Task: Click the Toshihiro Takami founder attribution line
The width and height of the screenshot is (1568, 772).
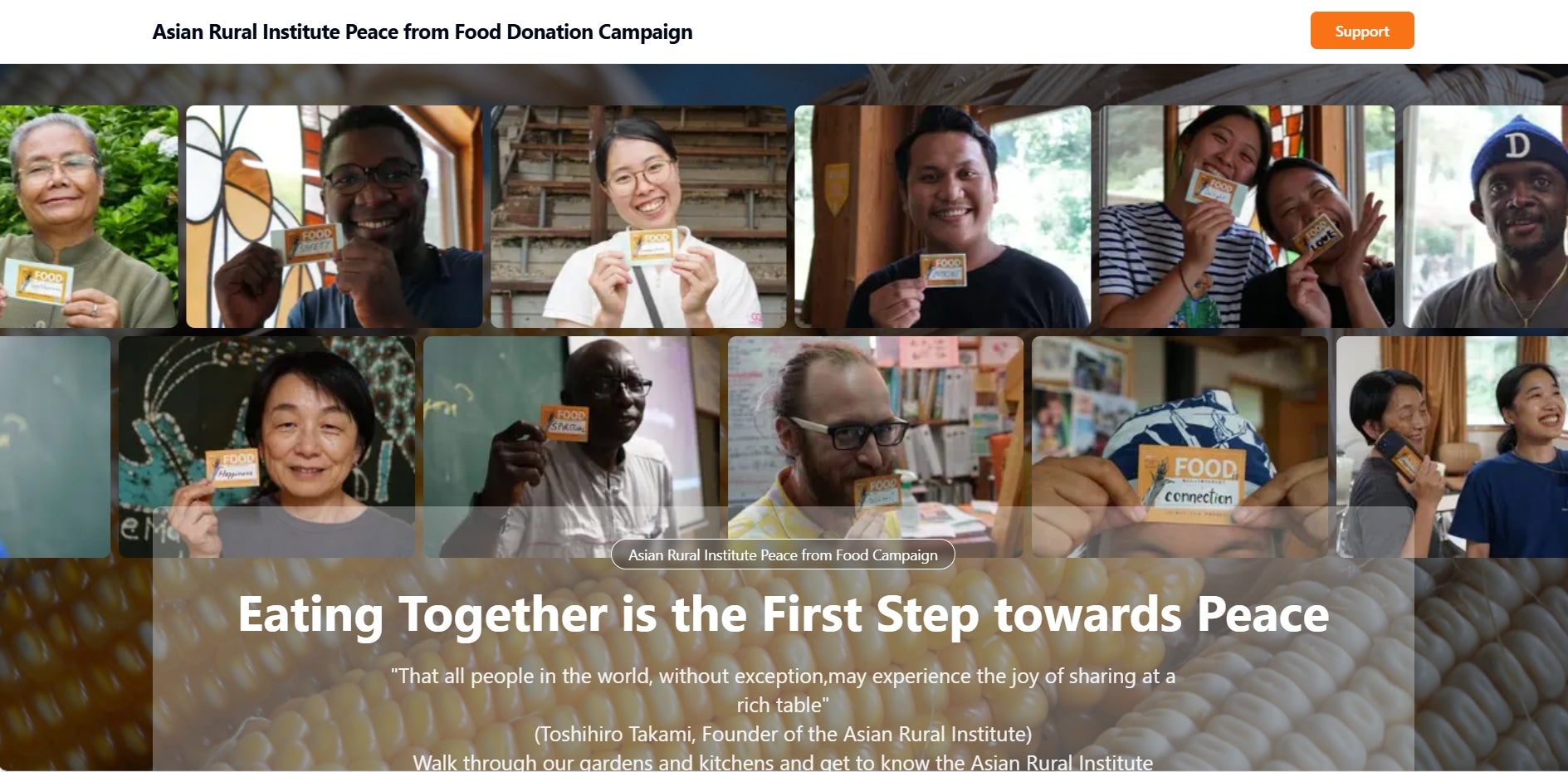Action: tap(783, 734)
